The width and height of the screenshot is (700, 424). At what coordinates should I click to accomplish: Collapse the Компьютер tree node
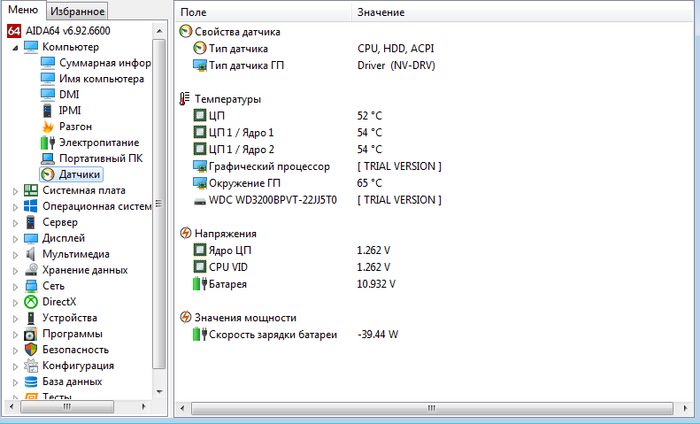pos(15,47)
